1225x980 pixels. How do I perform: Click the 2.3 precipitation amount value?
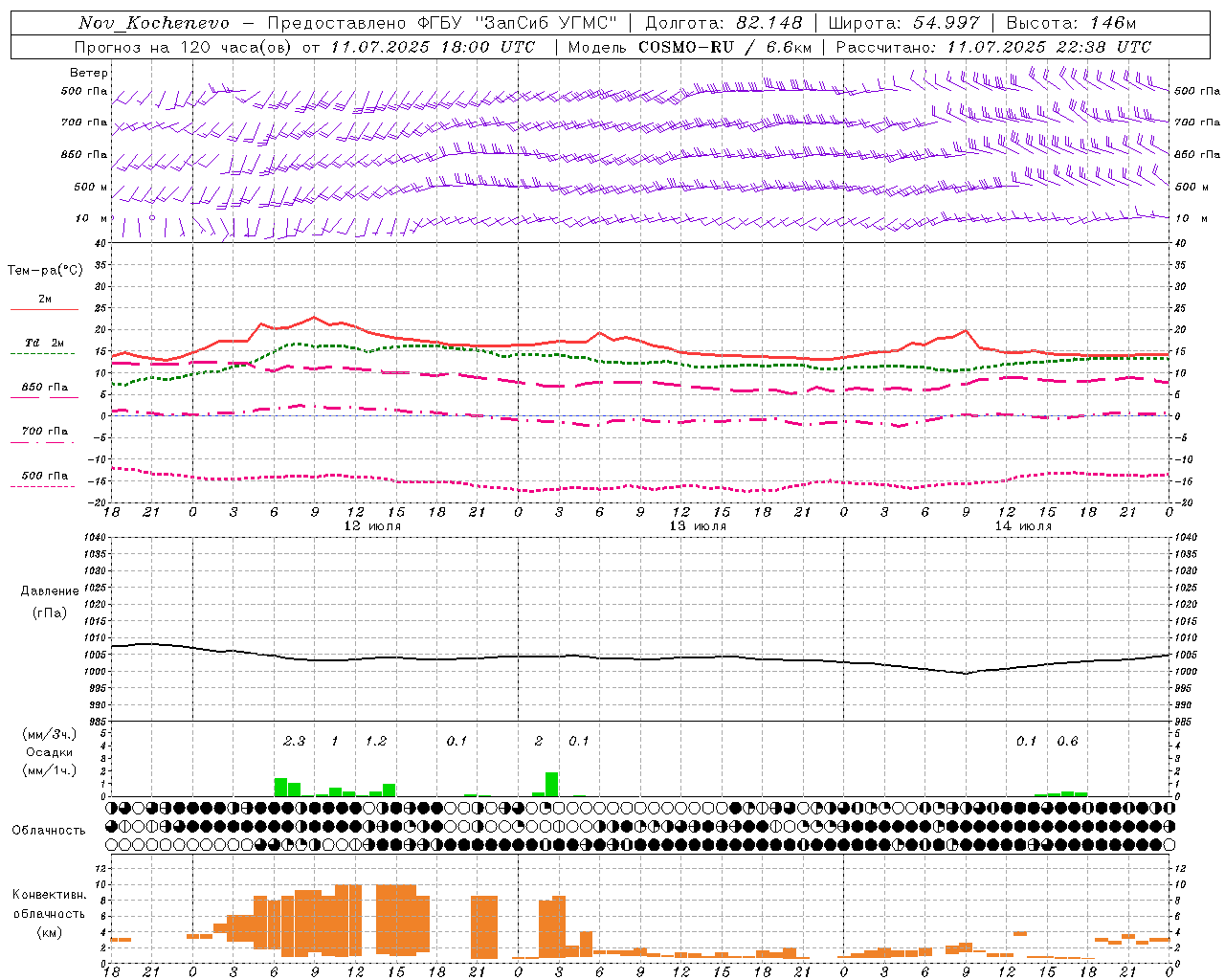(x=294, y=741)
